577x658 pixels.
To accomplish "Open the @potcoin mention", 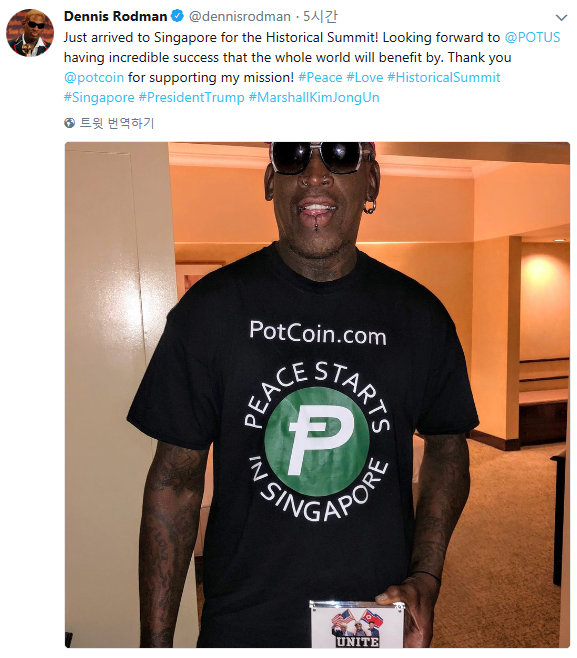I will (94, 78).
